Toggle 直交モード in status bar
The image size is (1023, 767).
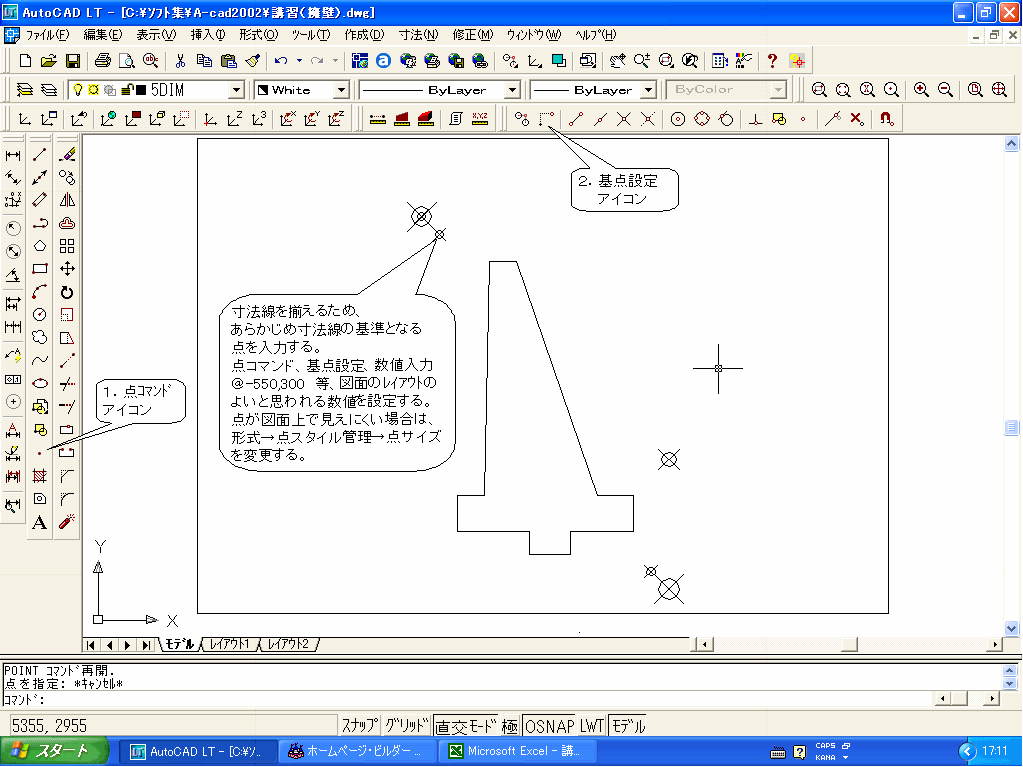tap(466, 725)
